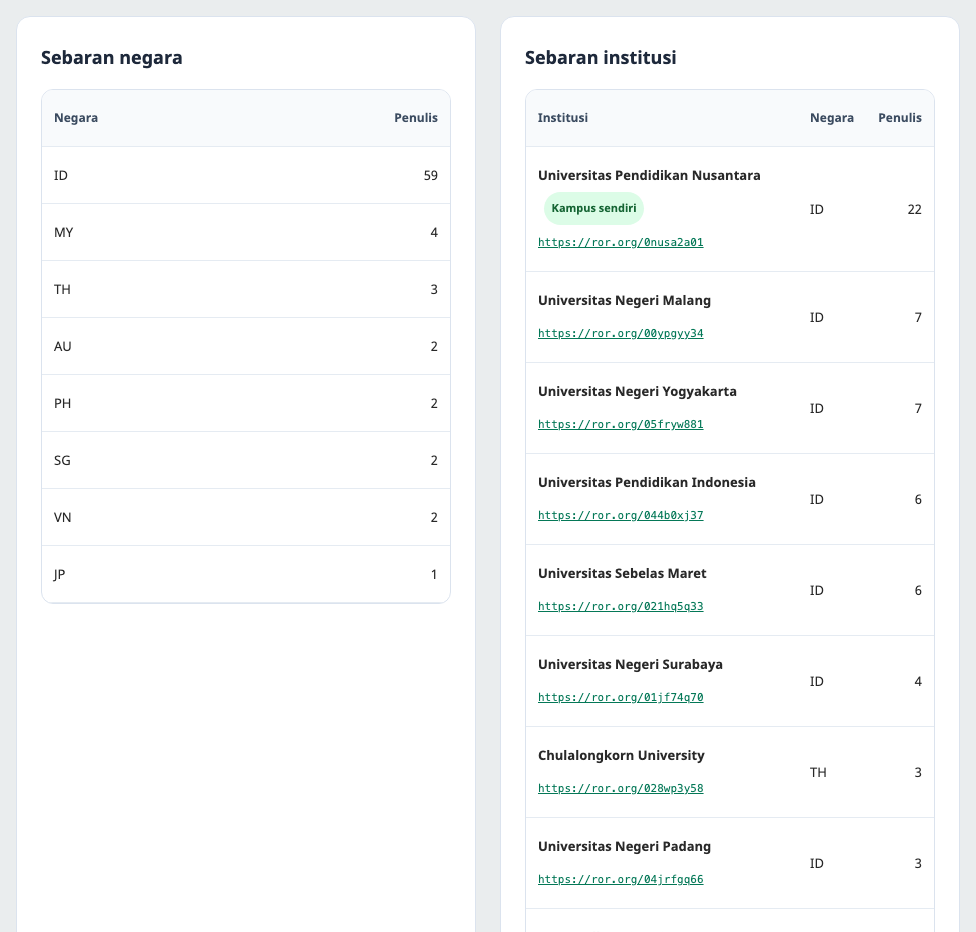Click the Institusi column header
The image size is (976, 932).
(x=563, y=118)
